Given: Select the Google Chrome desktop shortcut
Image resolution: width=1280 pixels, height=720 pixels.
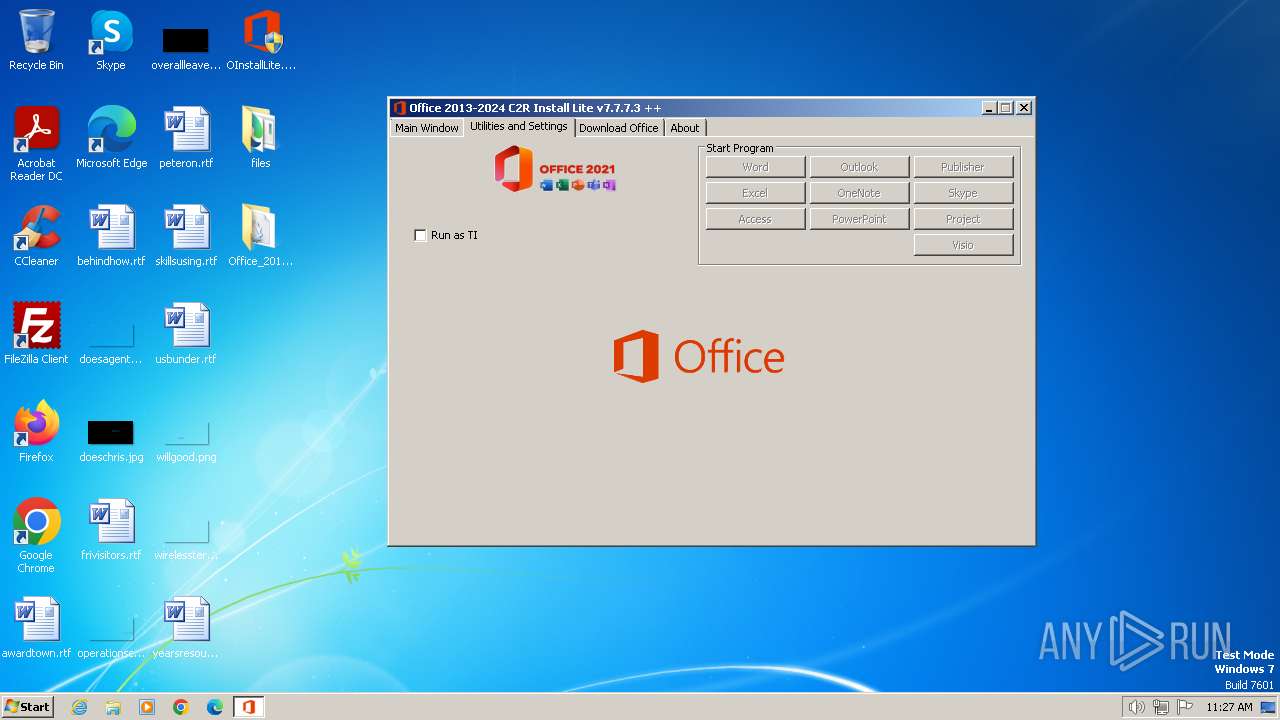Looking at the screenshot, I should pos(36,536).
